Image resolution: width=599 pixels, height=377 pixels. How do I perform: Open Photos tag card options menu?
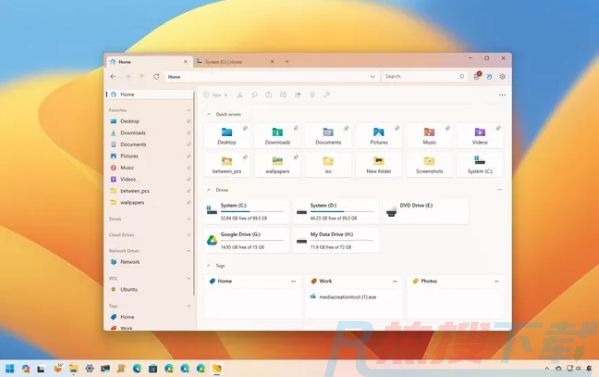point(497,282)
